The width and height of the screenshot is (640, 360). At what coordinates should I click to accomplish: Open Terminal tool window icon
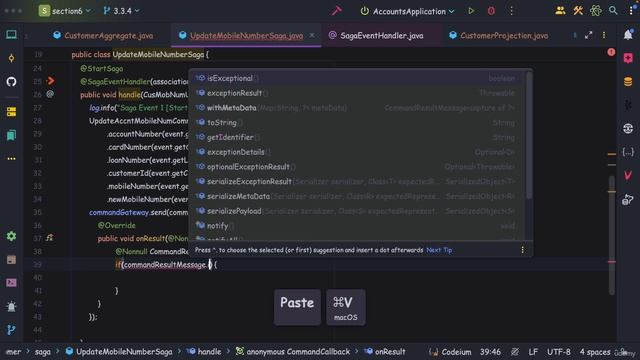click(11, 282)
